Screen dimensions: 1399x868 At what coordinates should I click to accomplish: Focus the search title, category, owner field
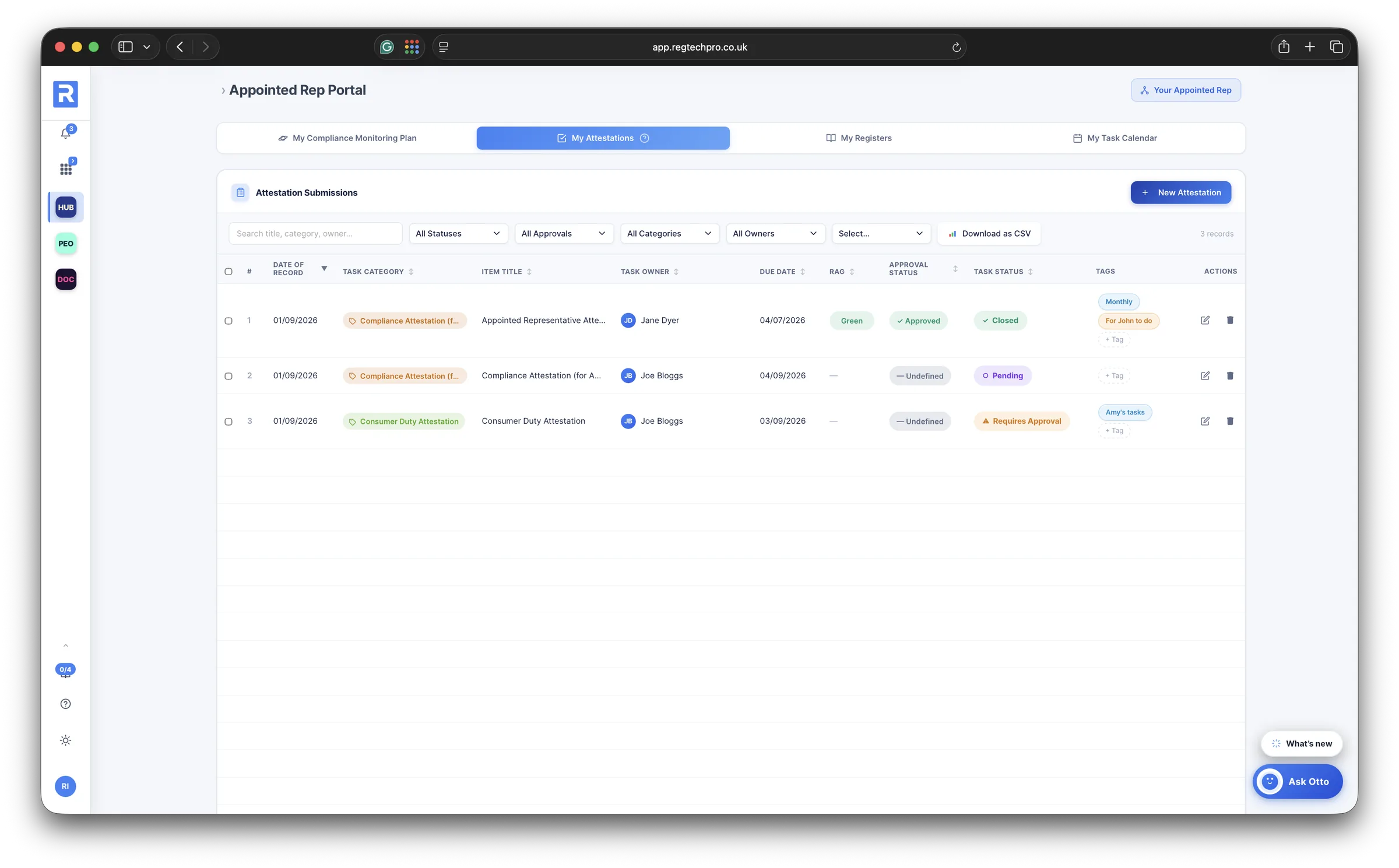315,234
